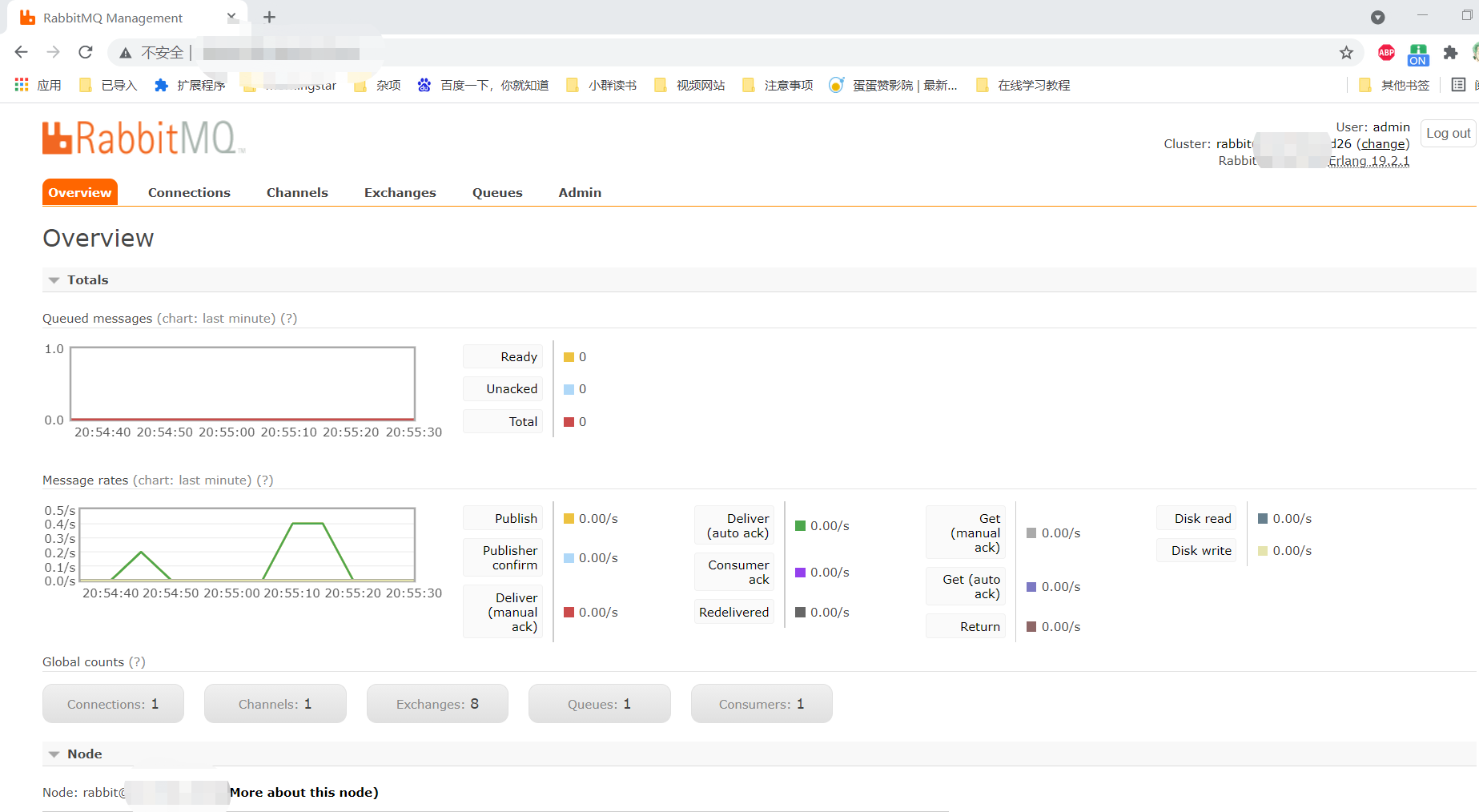Image resolution: width=1479 pixels, height=812 pixels.
Task: Click the RabbitMQ logo
Action: [143, 138]
